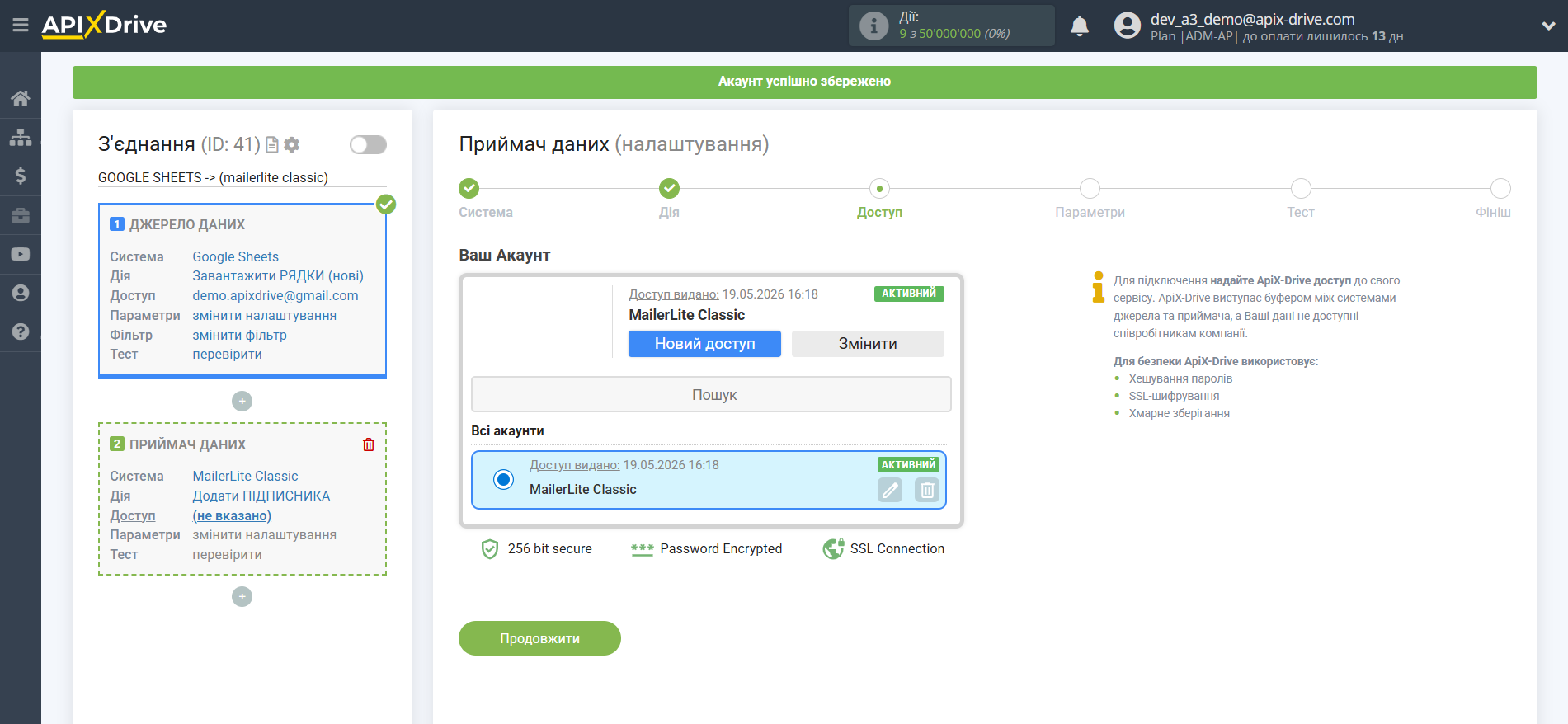Click source змінити налаштування link
The height and width of the screenshot is (724, 1568).
tap(265, 315)
